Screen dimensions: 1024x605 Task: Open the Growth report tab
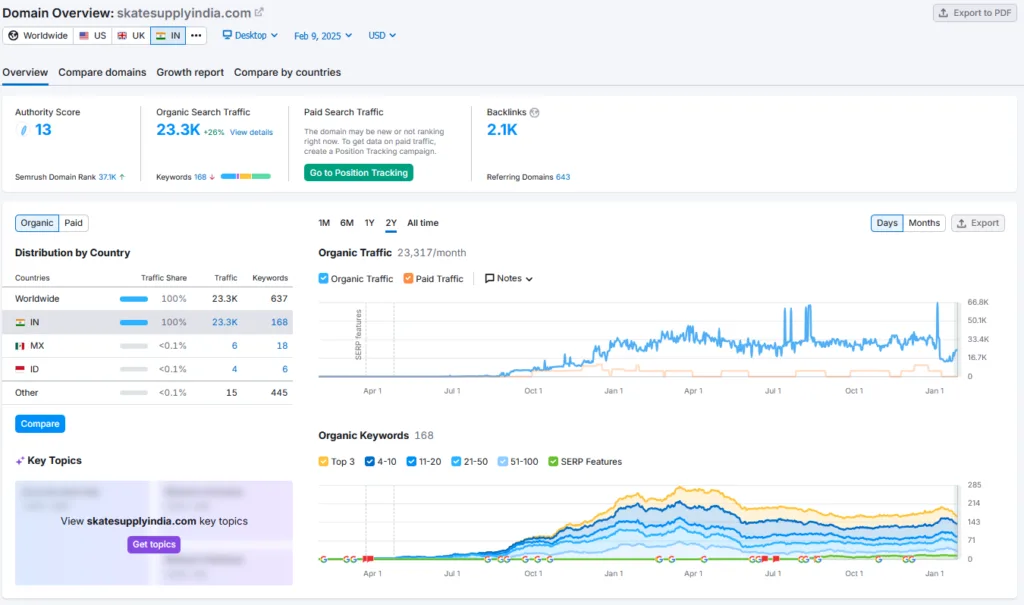coord(190,73)
